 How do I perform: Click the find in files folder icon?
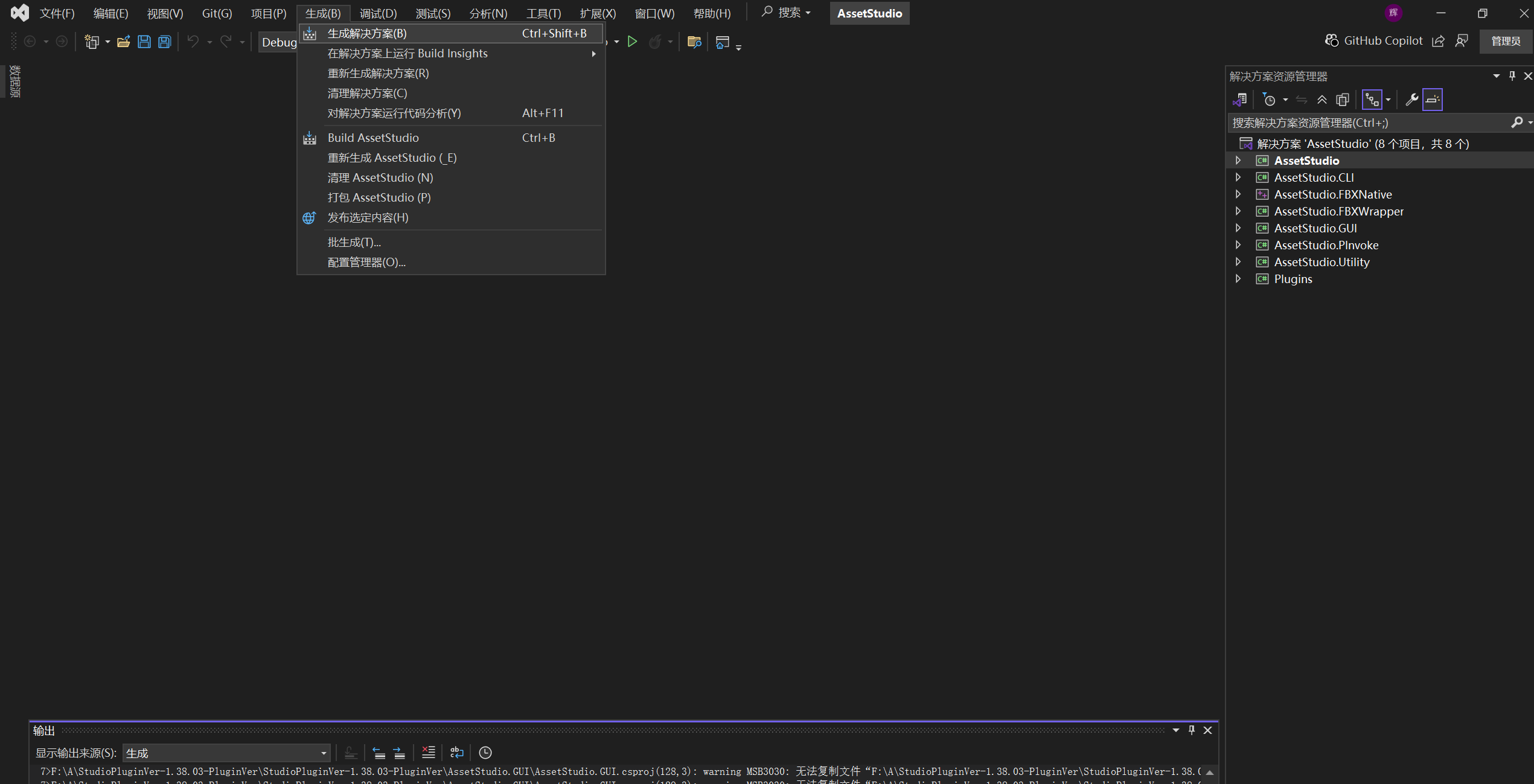[694, 42]
